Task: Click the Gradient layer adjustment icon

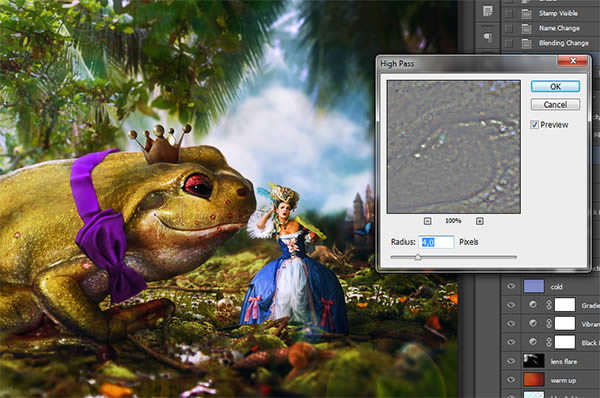Action: point(533,305)
